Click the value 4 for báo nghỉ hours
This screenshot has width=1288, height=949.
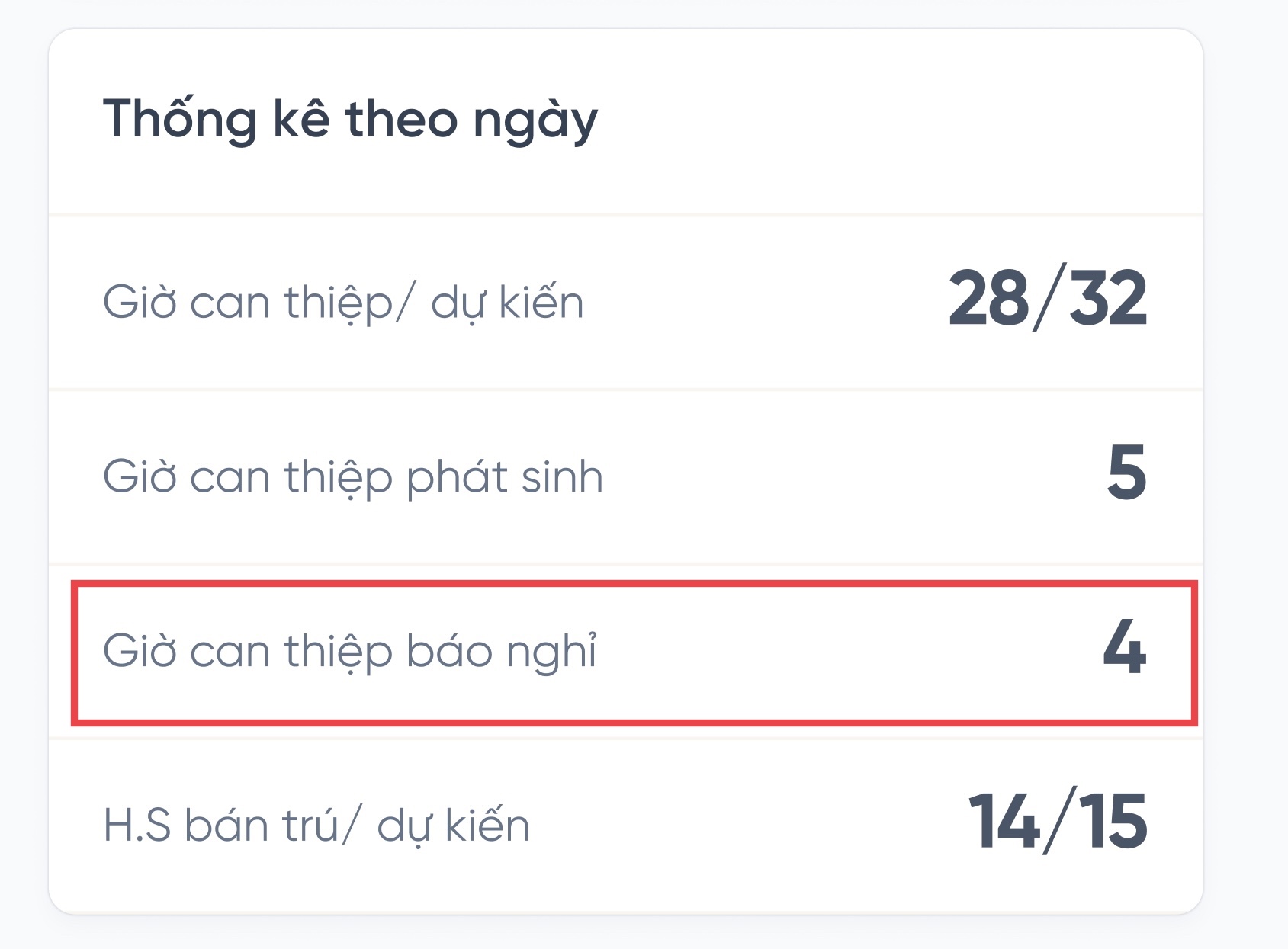1124,647
